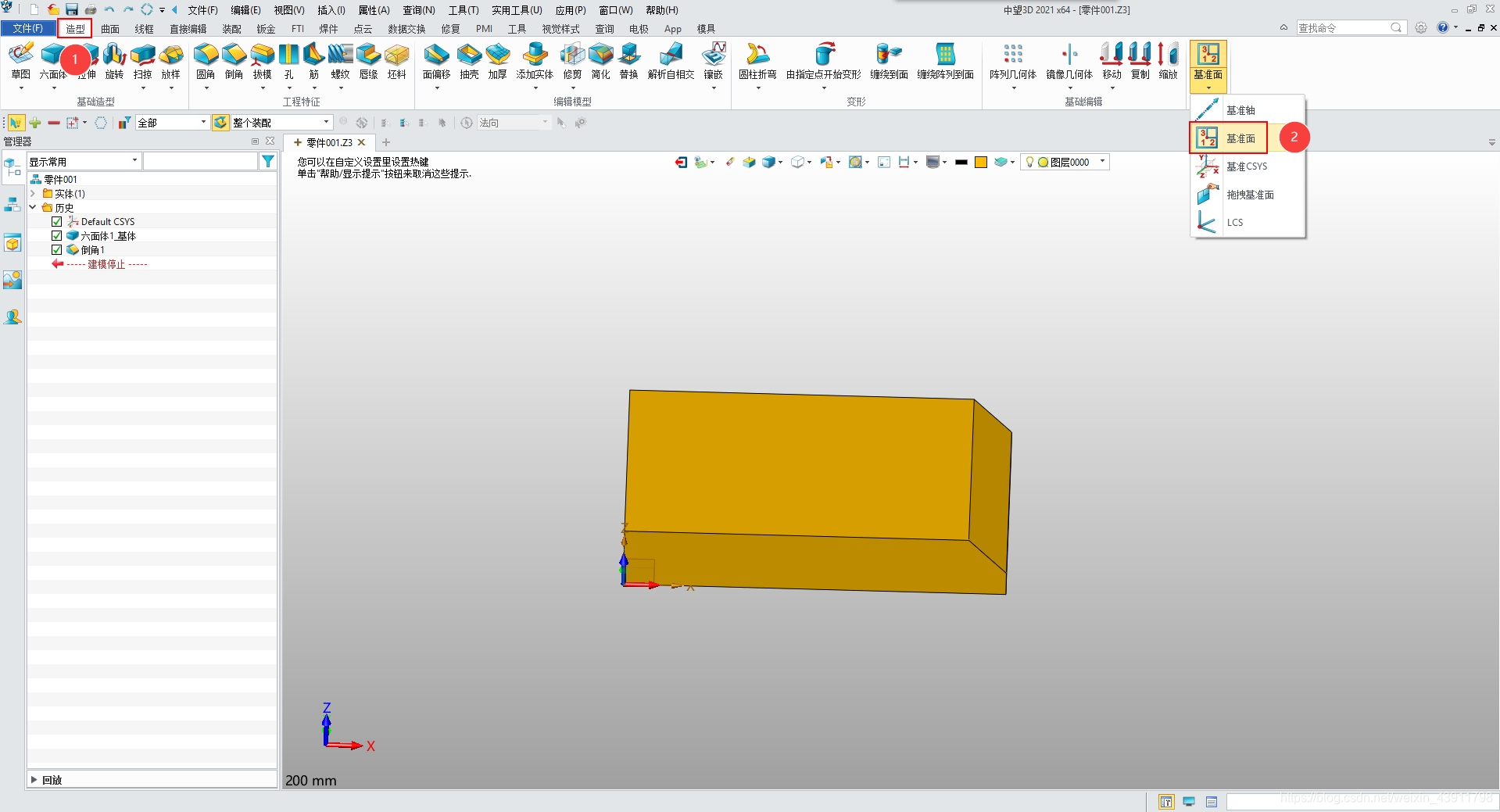Uncheck the 六面体1_基体 feature checkbox

pos(56,236)
